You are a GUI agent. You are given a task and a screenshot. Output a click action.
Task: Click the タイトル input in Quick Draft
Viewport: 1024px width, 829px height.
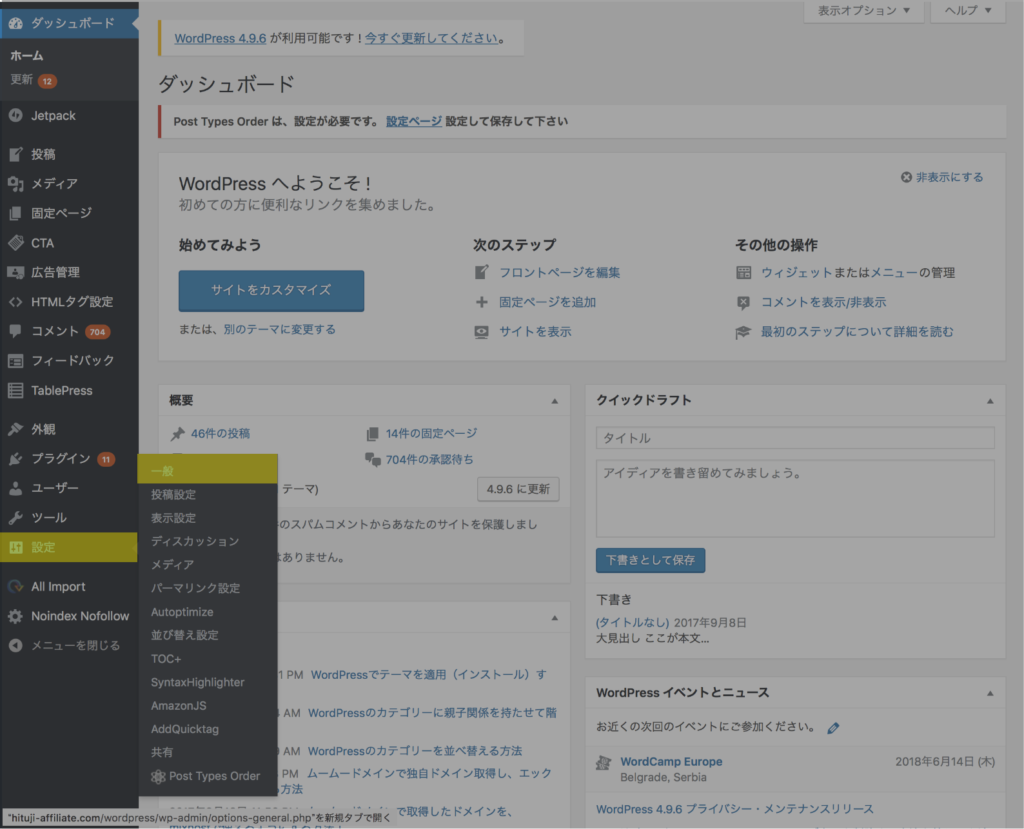[x=795, y=438]
